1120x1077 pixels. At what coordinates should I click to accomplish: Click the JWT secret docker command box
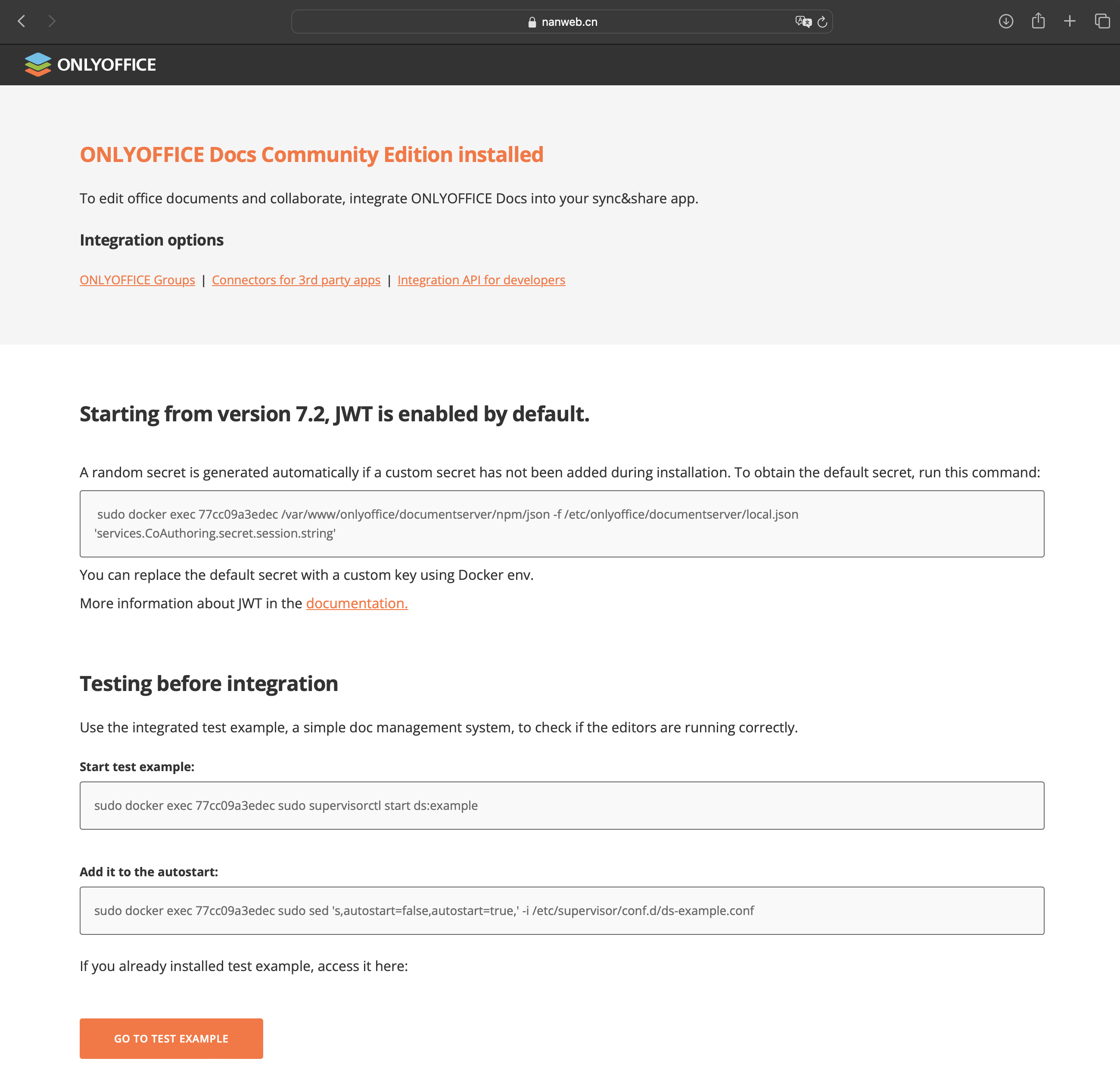coord(562,523)
